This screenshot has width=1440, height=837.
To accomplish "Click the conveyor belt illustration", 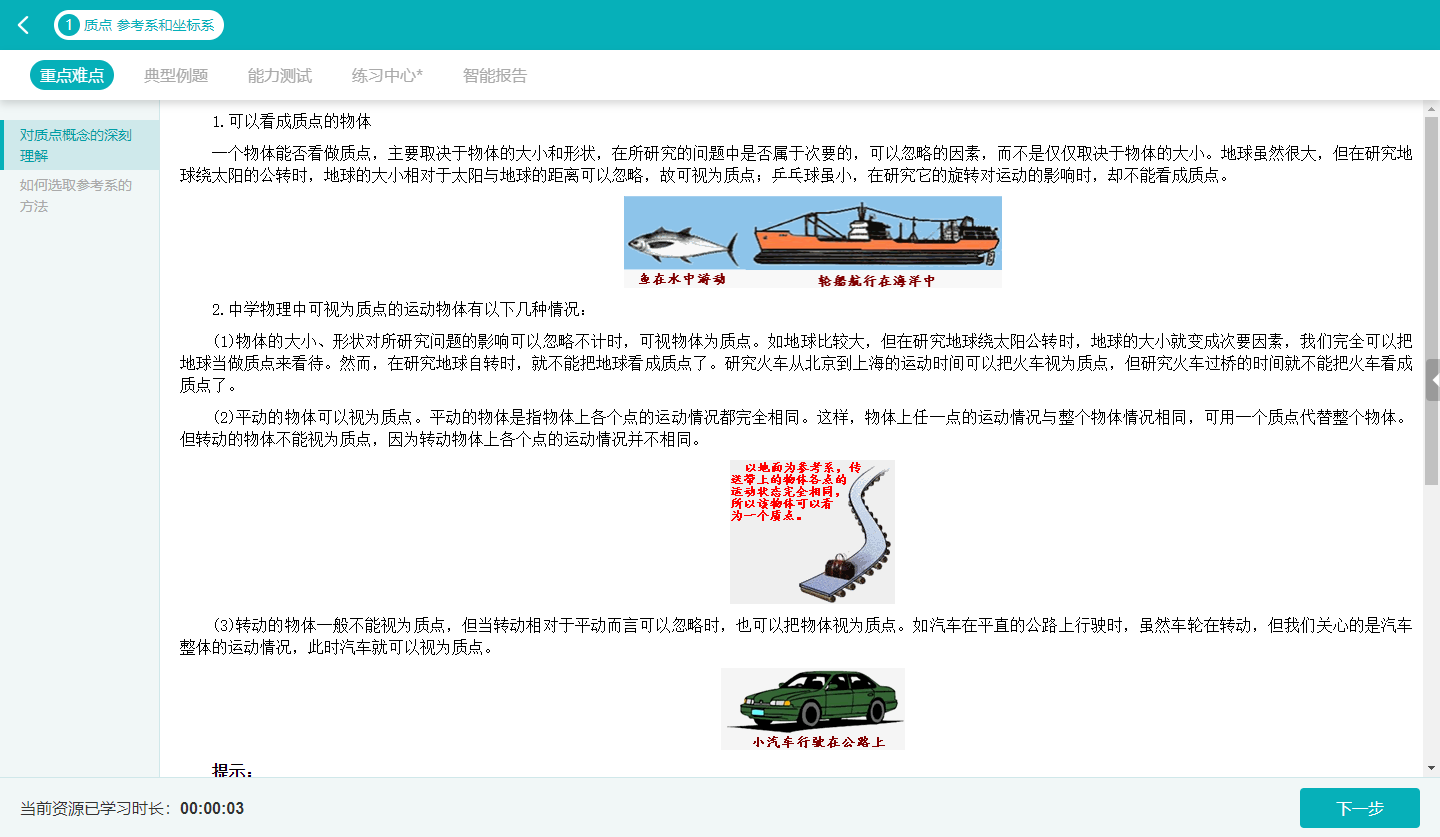I will click(x=812, y=531).
